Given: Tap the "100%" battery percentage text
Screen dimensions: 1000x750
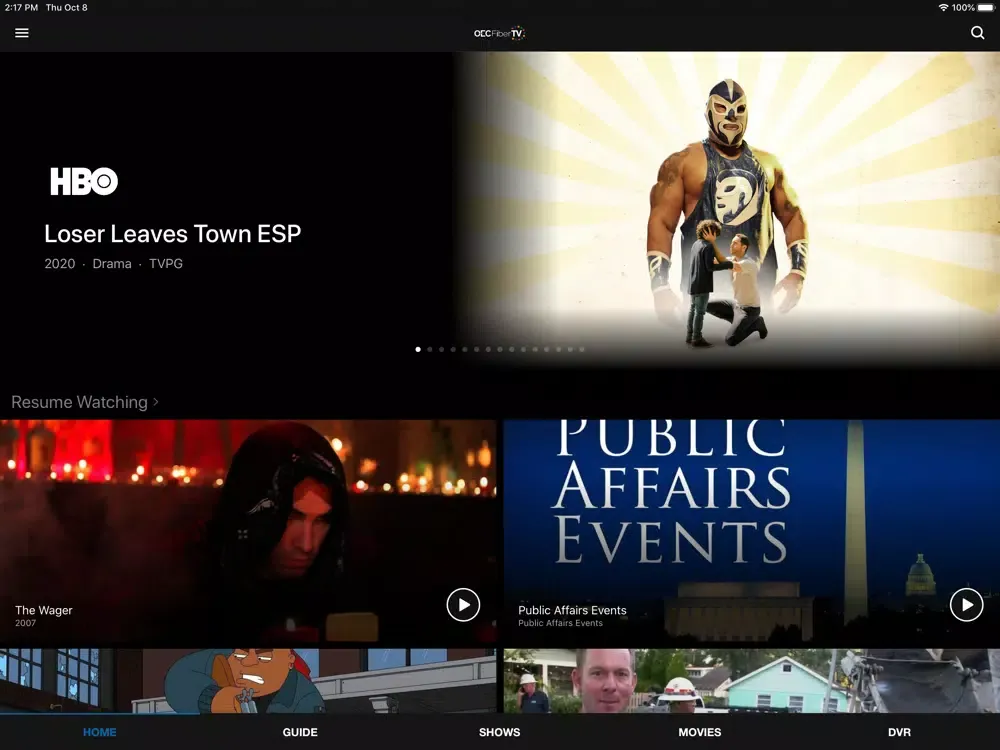Looking at the screenshot, I should [x=963, y=8].
